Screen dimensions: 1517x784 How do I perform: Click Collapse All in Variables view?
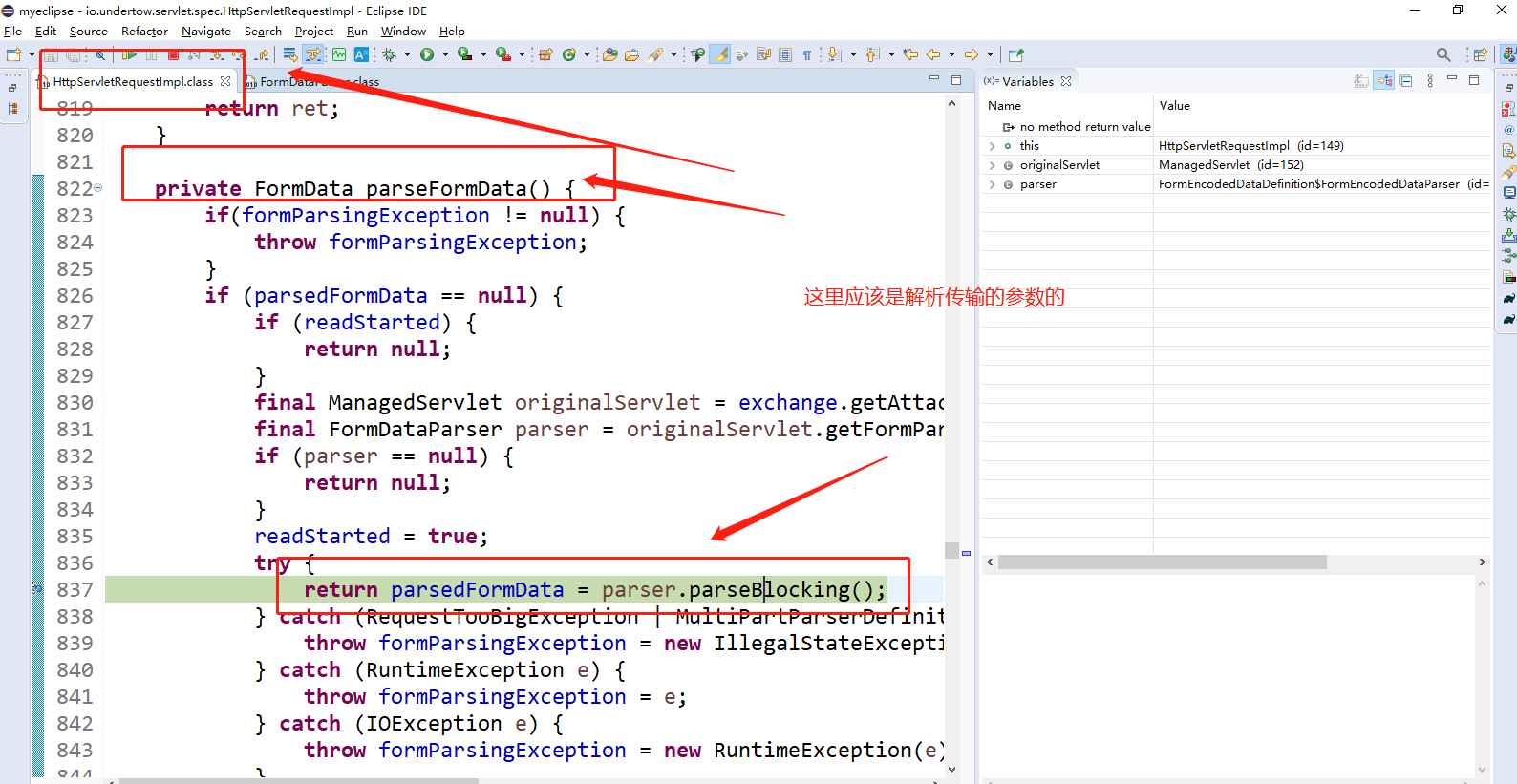(x=1406, y=81)
